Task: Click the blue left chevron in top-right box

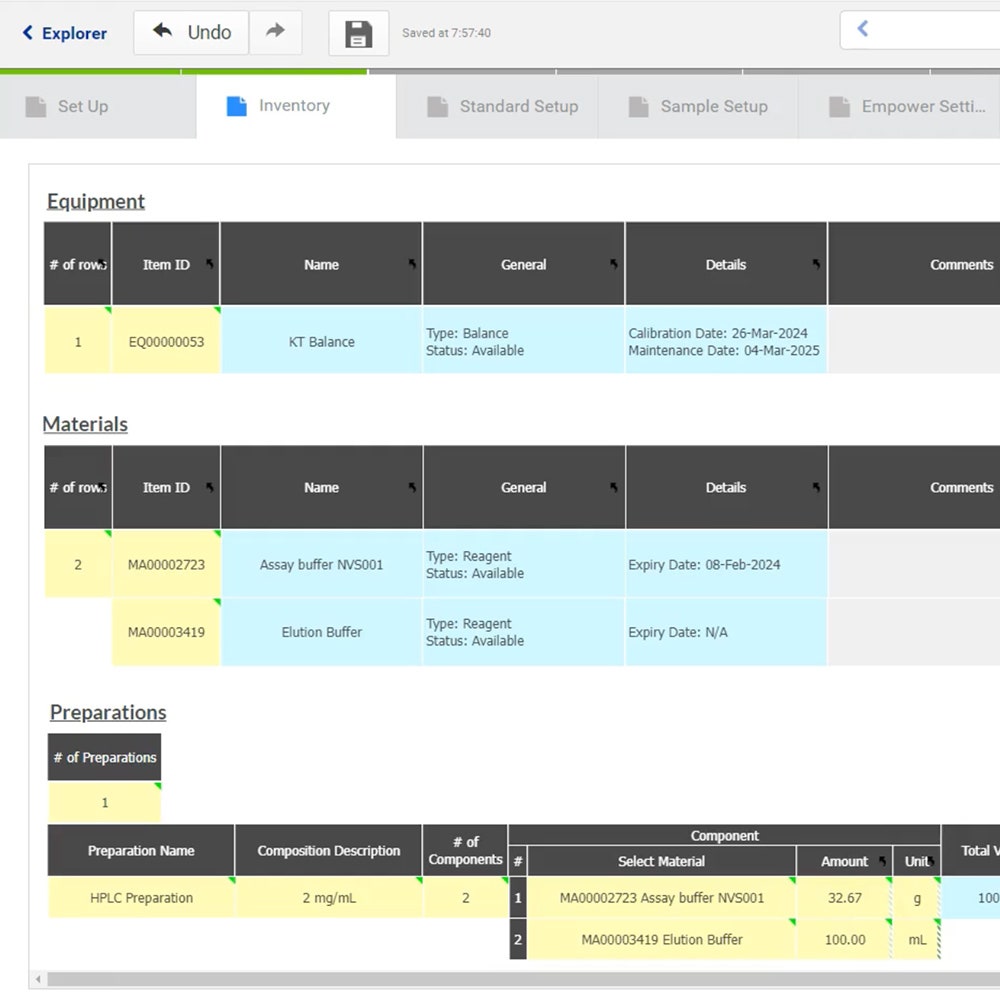Action: pyautogui.click(x=863, y=30)
